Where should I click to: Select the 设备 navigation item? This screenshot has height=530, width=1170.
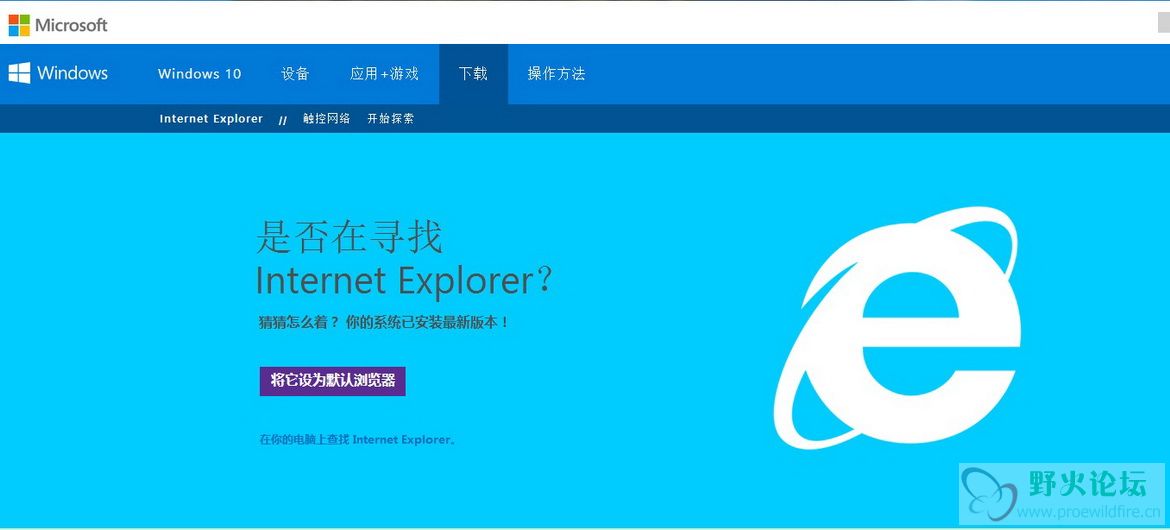coord(295,74)
